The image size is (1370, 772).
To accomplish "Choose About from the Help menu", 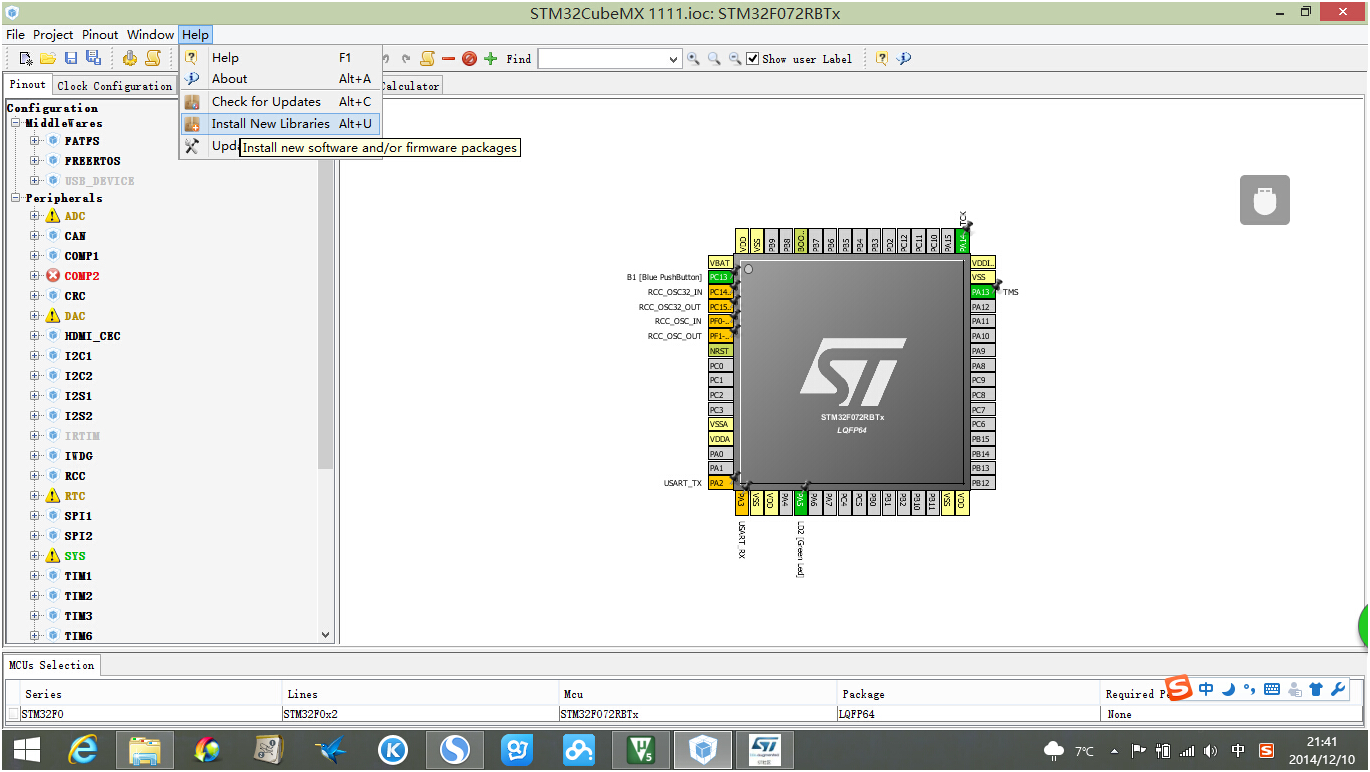I will coord(280,79).
